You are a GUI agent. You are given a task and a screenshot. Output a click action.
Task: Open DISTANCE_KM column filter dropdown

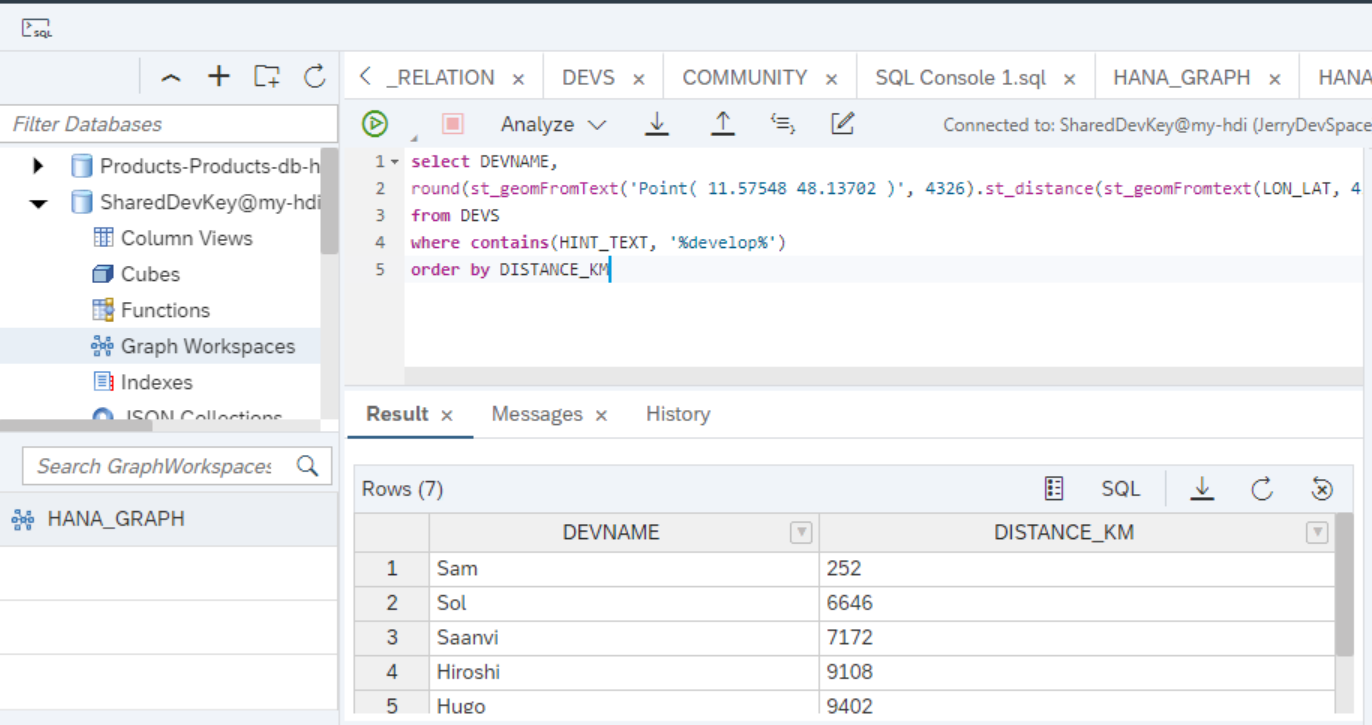[x=1318, y=532]
